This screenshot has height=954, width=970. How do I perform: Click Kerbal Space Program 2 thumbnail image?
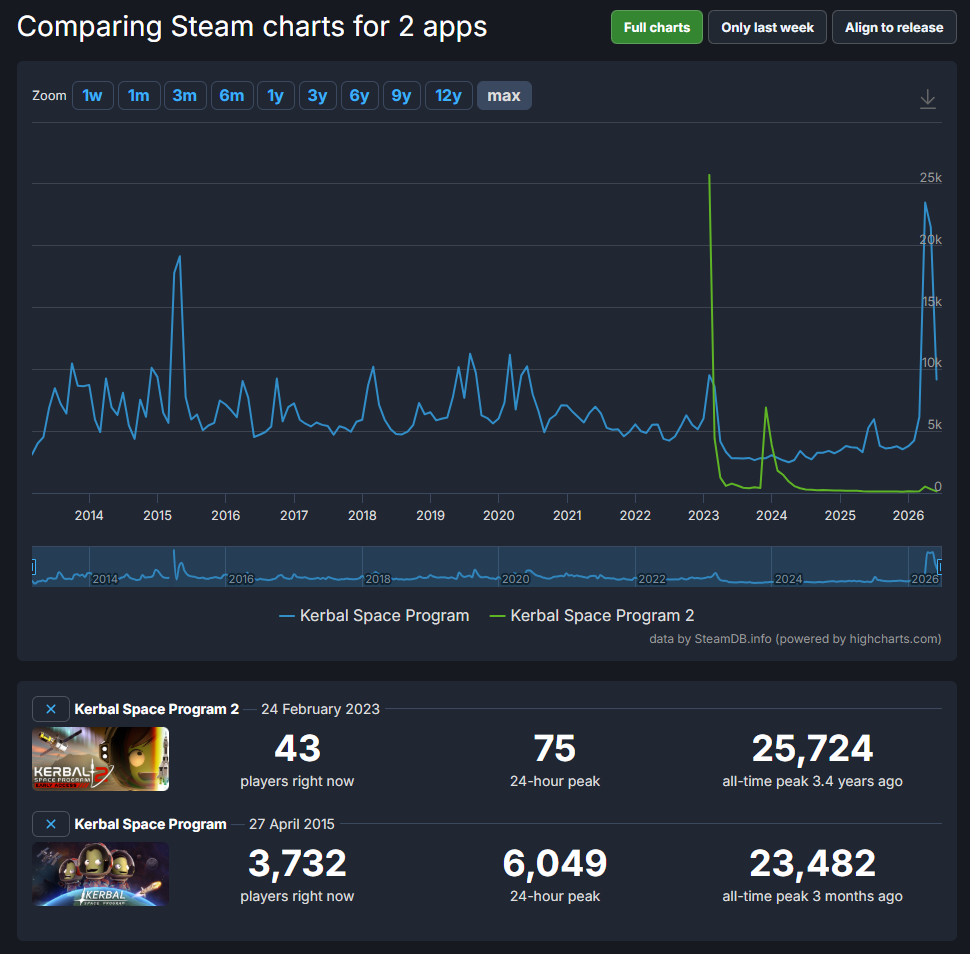click(100, 758)
